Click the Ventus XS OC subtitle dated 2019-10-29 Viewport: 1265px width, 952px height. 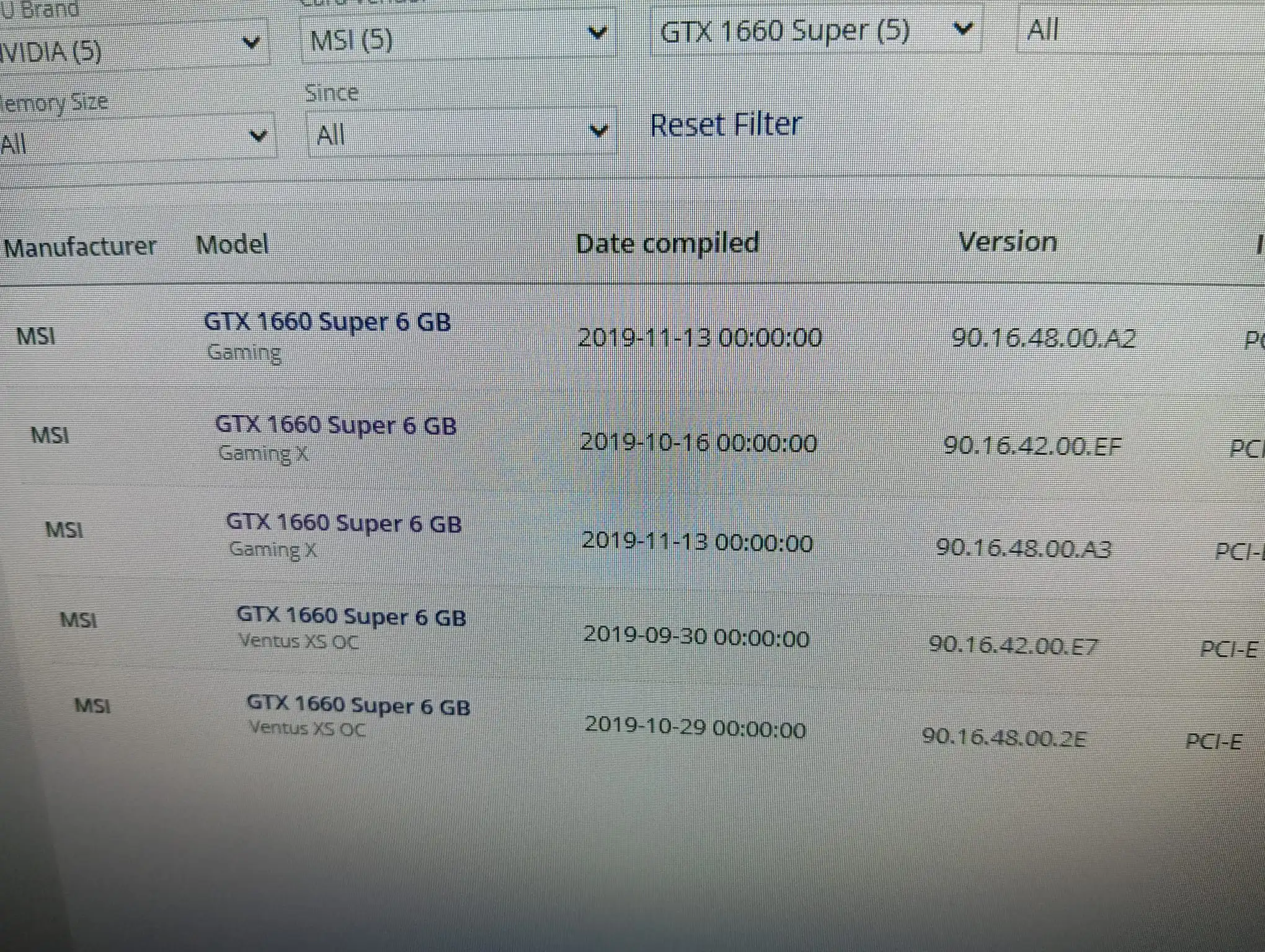point(308,728)
